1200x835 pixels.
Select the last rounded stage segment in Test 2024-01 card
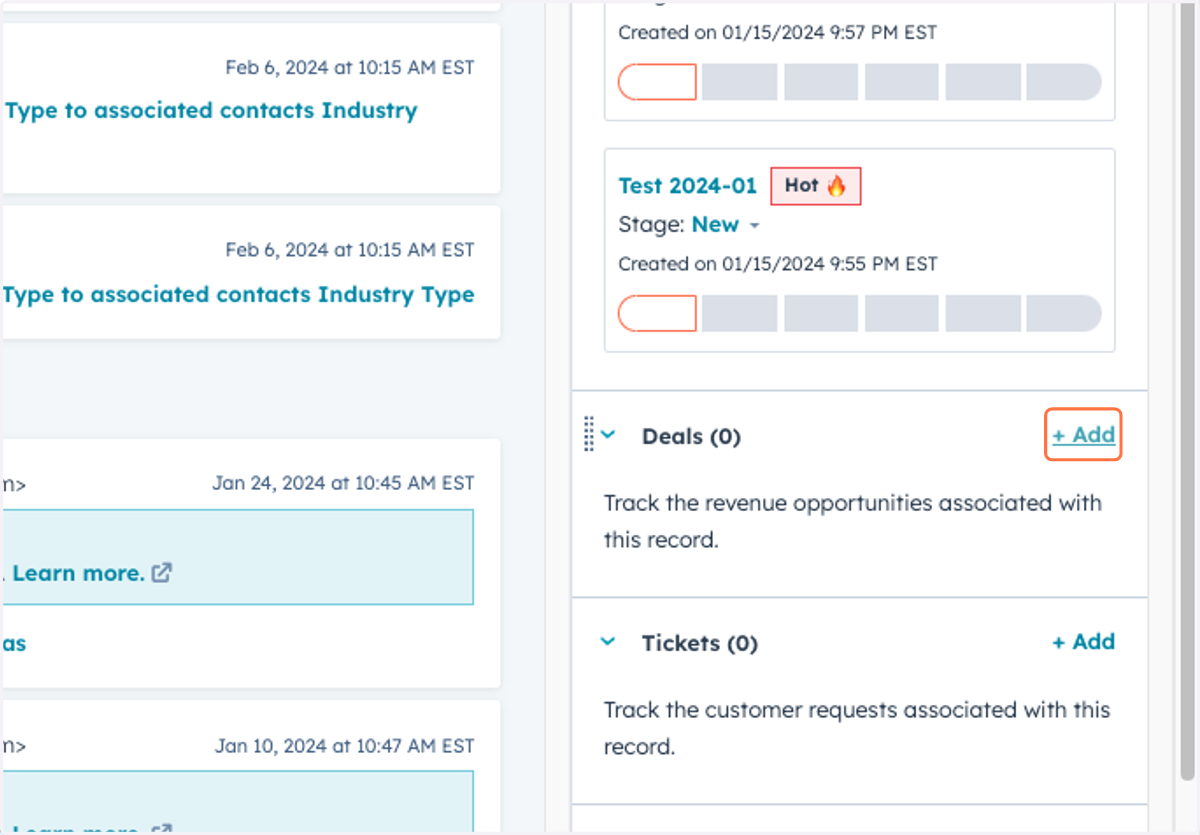1064,313
